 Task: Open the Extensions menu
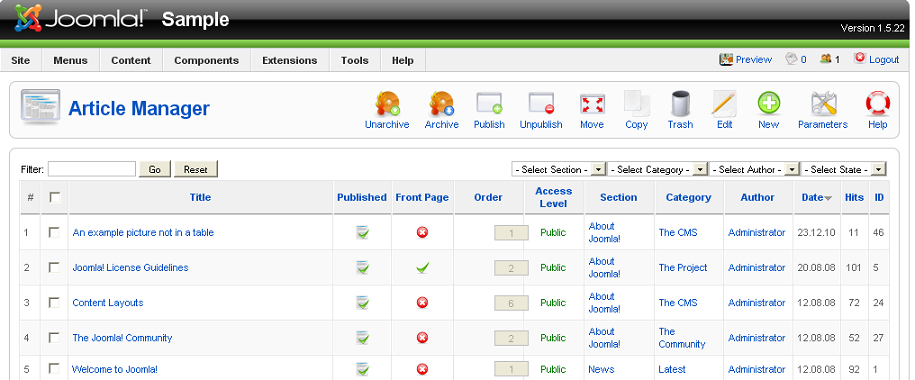coord(289,60)
